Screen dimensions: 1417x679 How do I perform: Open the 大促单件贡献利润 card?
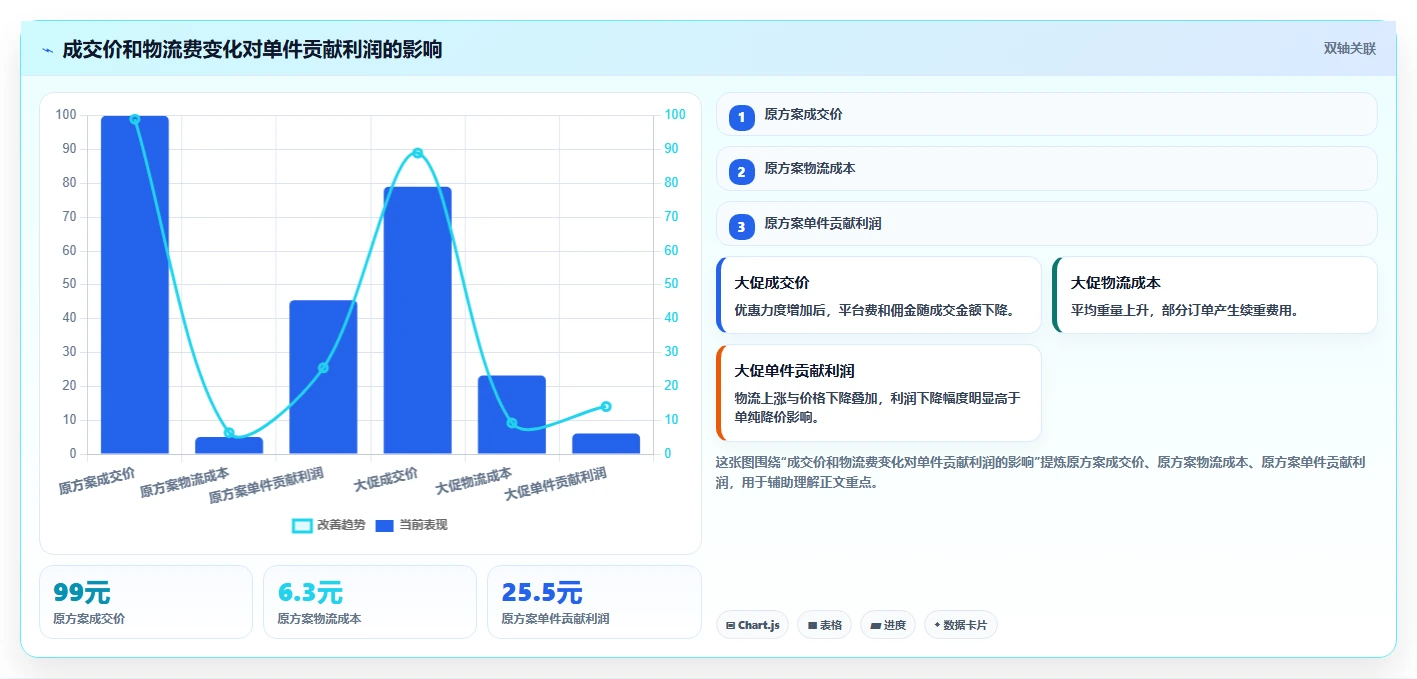pos(879,393)
